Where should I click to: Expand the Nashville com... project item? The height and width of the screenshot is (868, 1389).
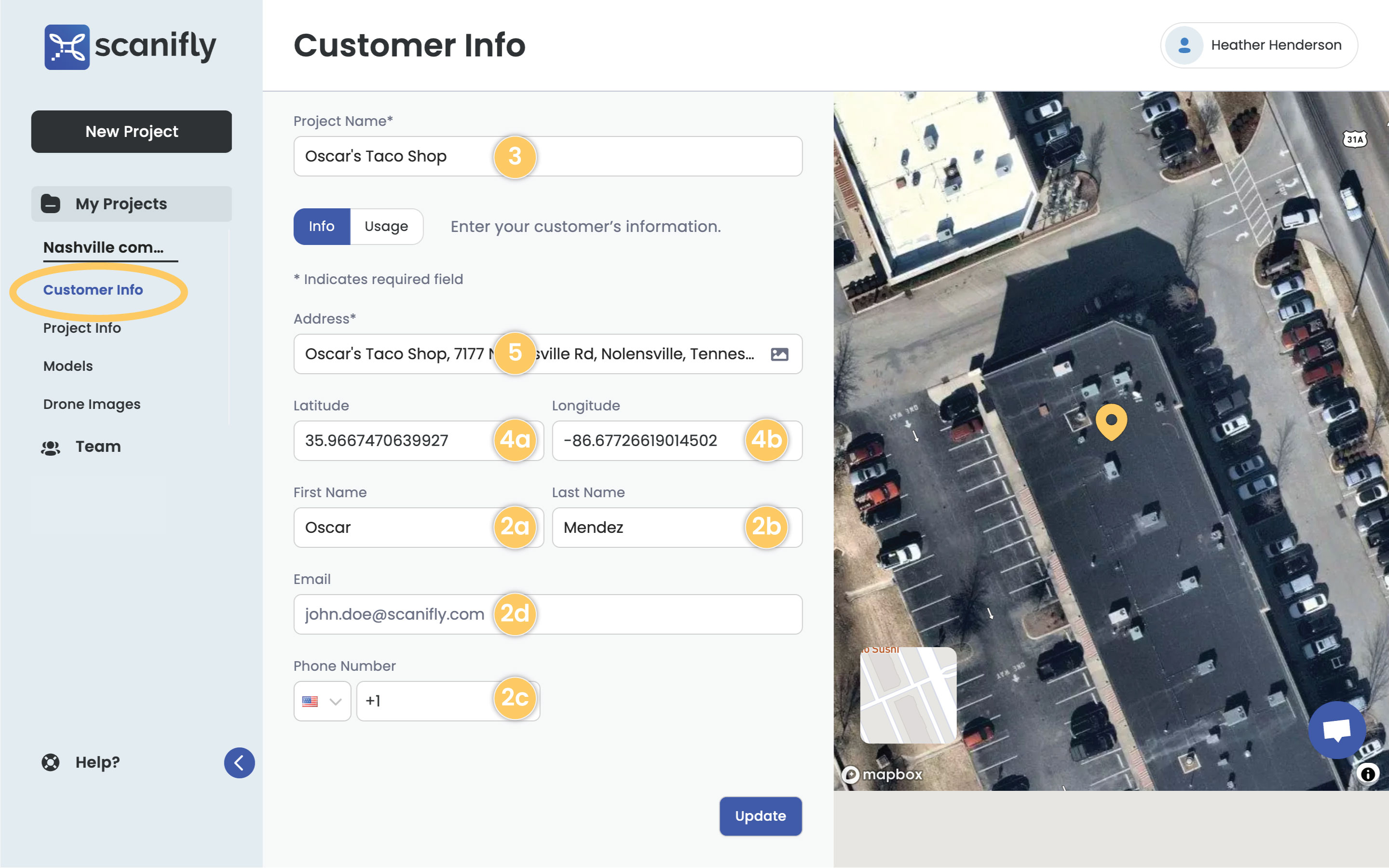(103, 247)
